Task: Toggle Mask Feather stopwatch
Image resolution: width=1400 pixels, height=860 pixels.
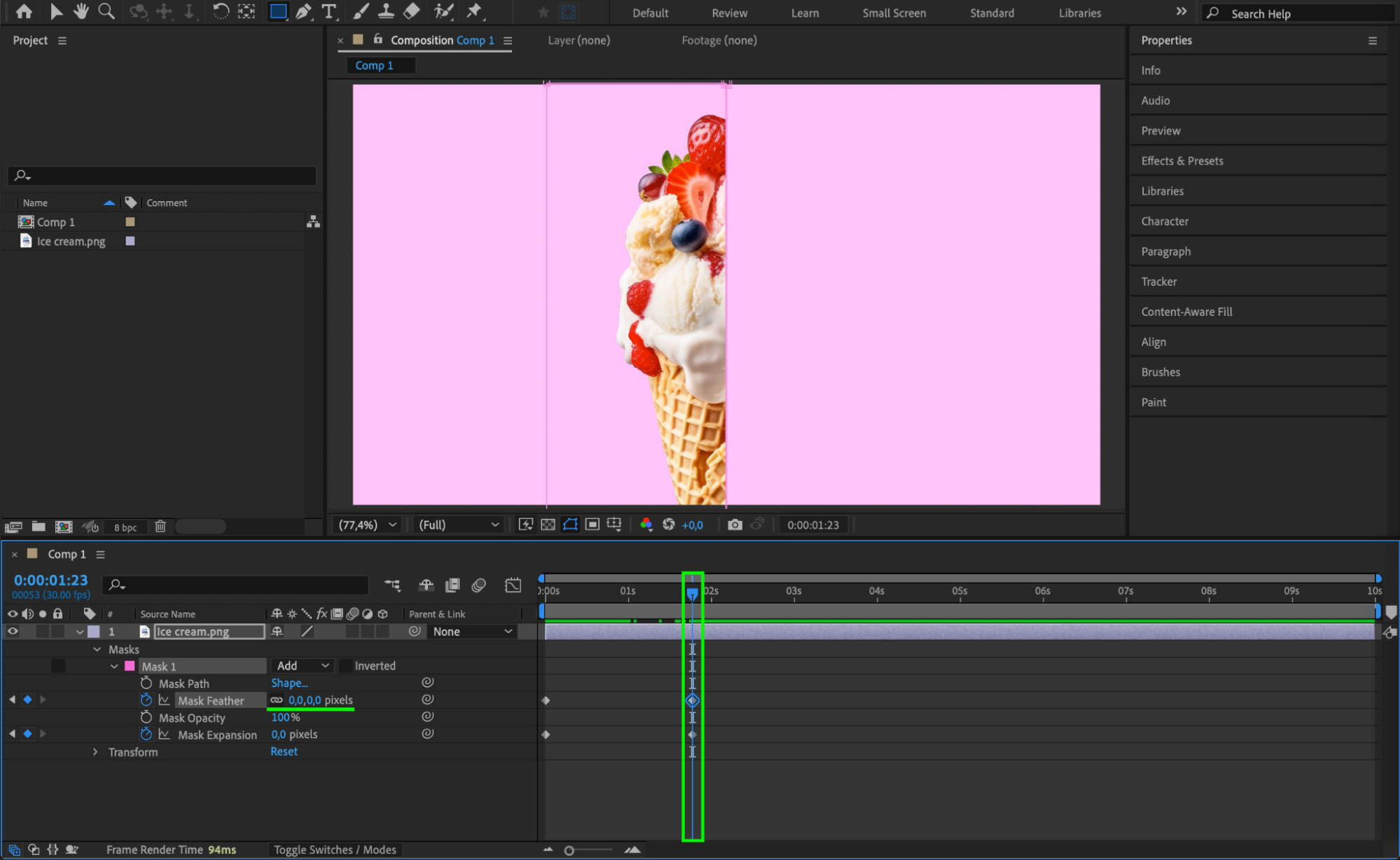Action: click(146, 700)
